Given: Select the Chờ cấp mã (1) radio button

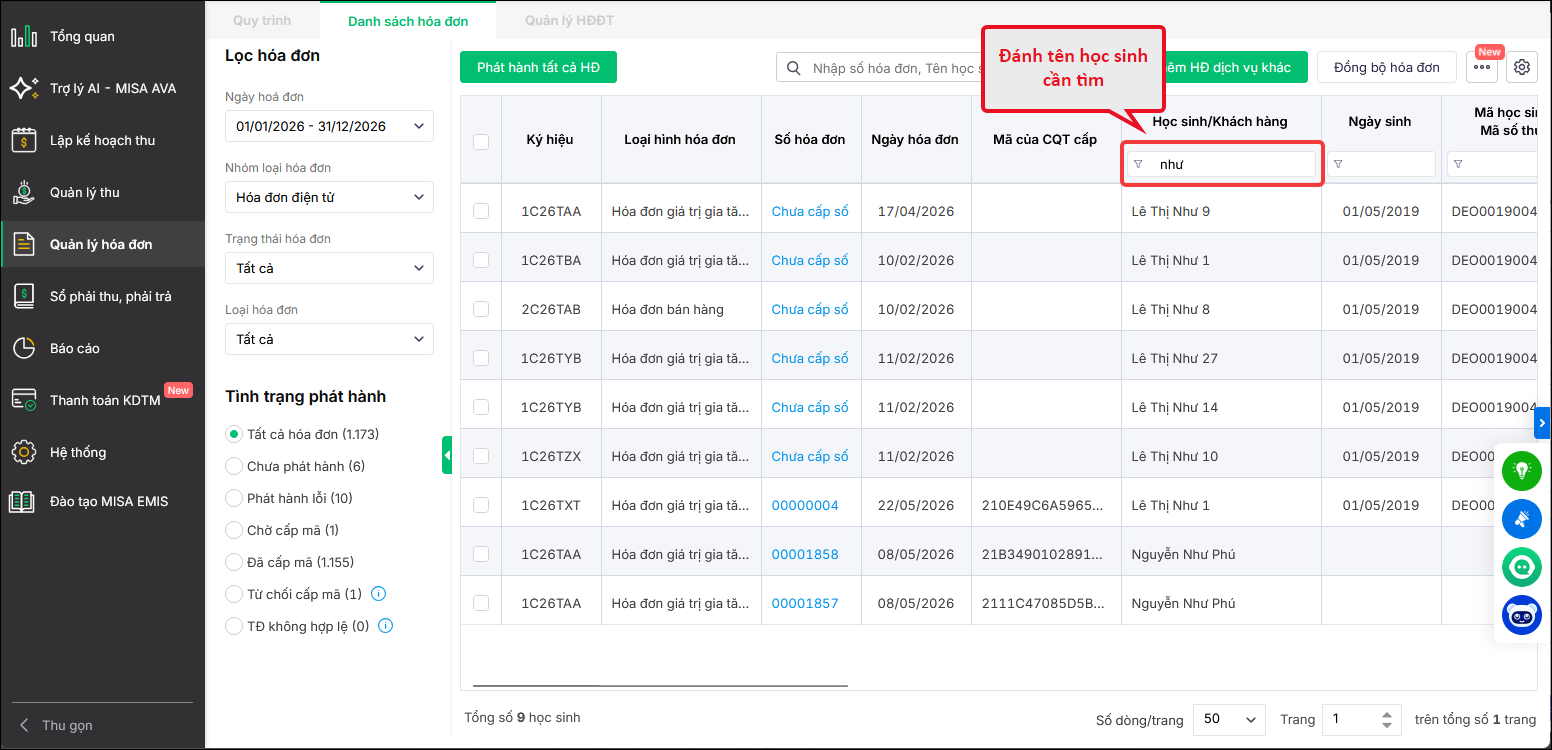Looking at the screenshot, I should (x=234, y=530).
